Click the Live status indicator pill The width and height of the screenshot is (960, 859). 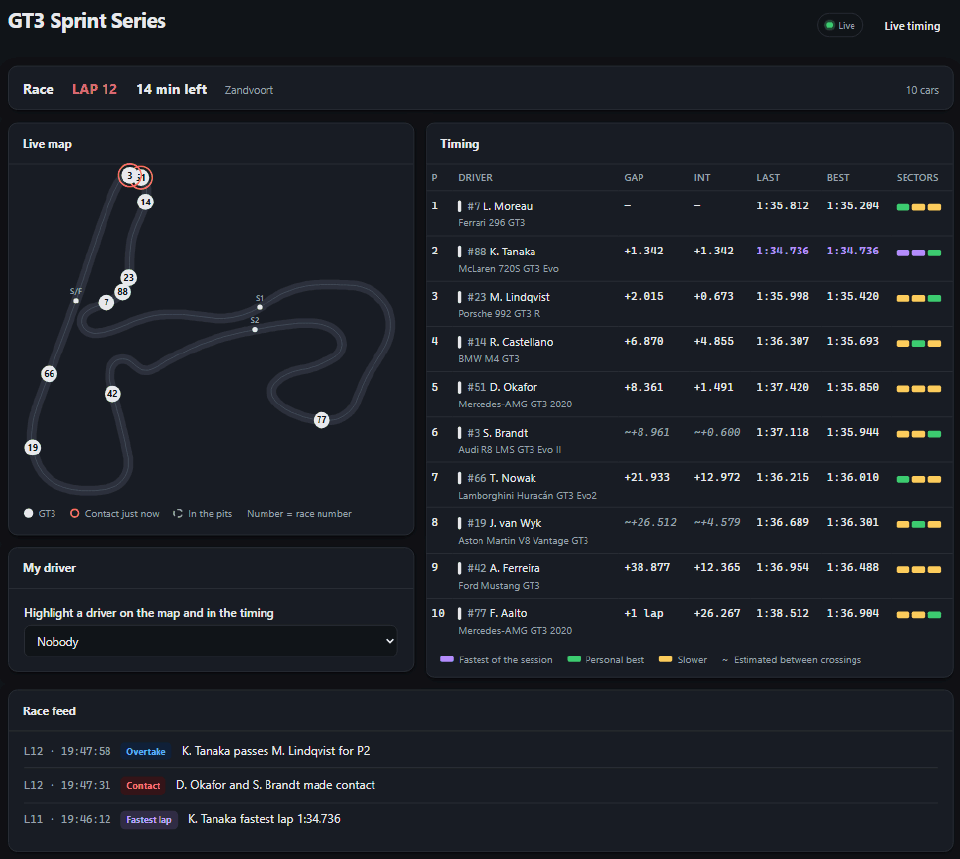coord(839,26)
